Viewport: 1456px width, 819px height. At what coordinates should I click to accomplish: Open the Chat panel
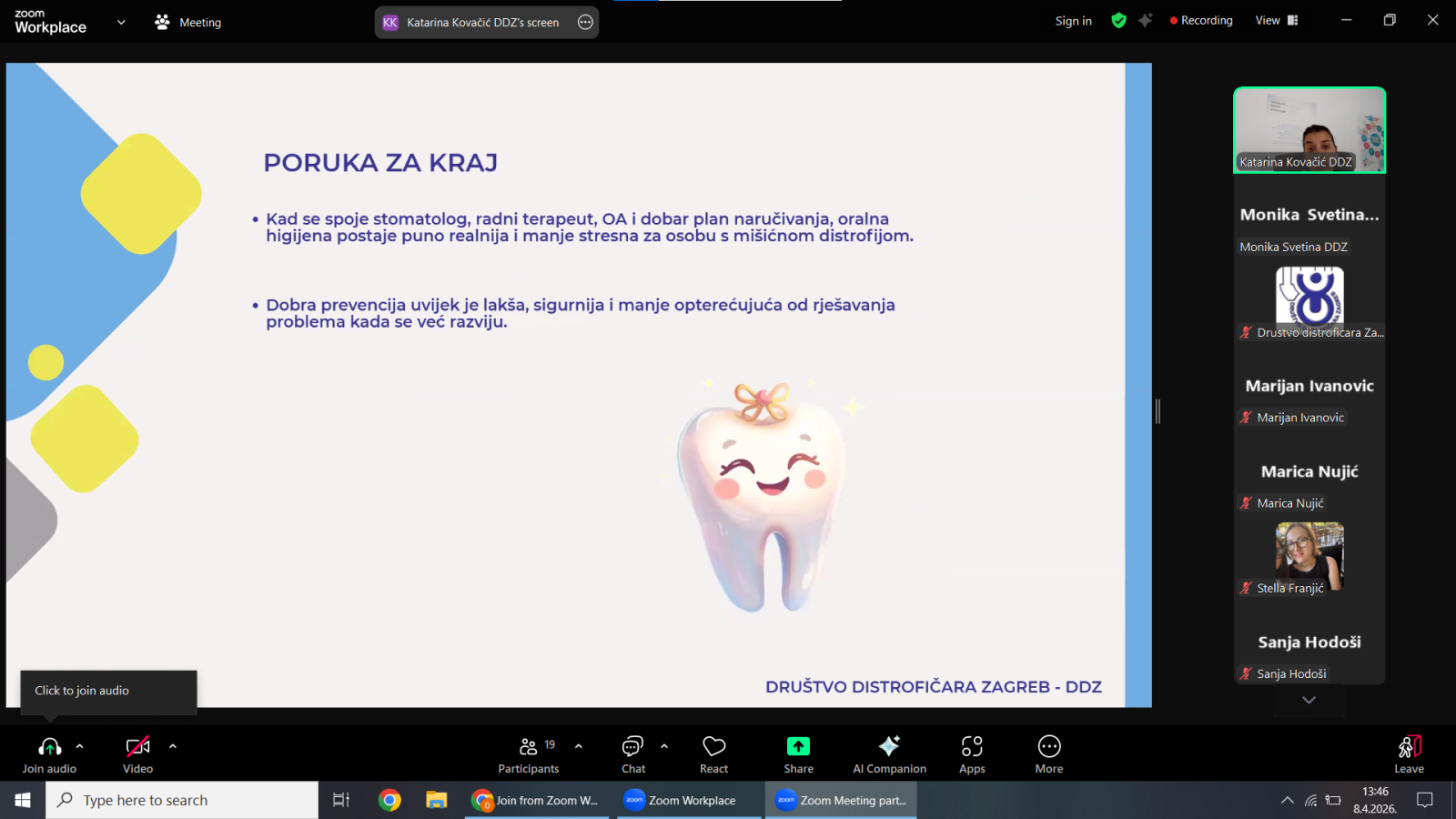[632, 754]
